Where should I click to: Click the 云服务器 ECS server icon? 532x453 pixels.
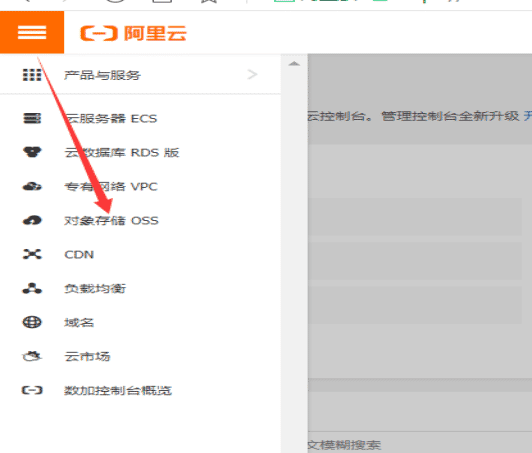(x=32, y=118)
